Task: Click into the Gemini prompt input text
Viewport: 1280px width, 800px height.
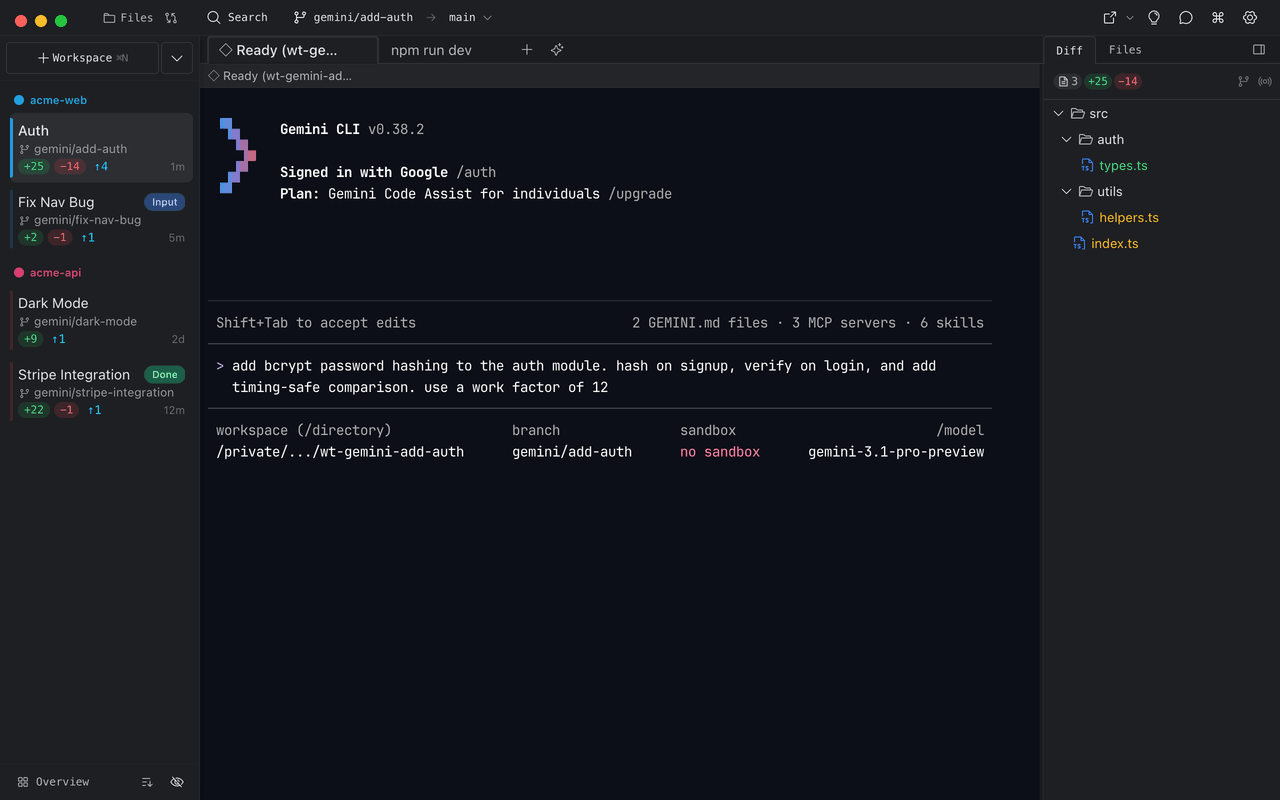Action: click(x=584, y=376)
